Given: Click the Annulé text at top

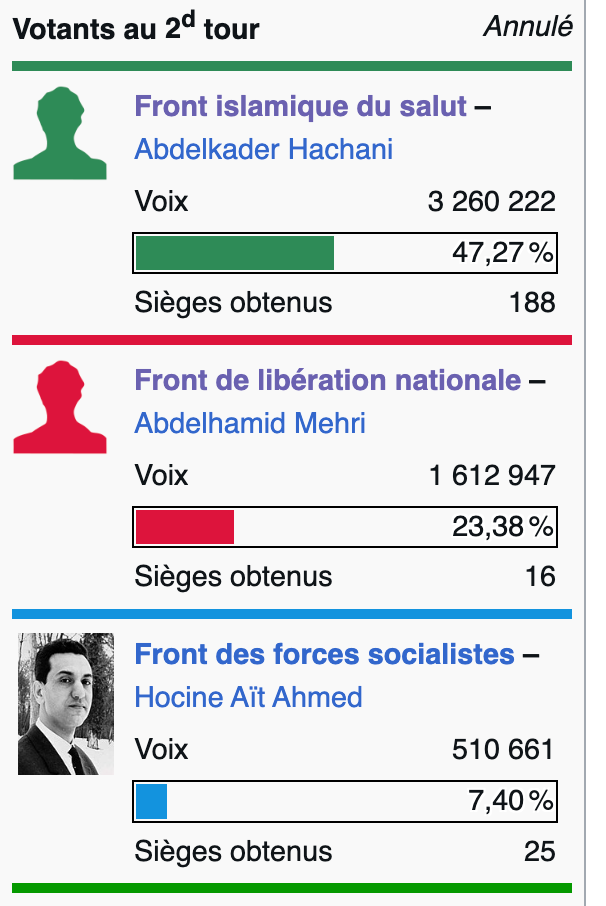Looking at the screenshot, I should (528, 27).
